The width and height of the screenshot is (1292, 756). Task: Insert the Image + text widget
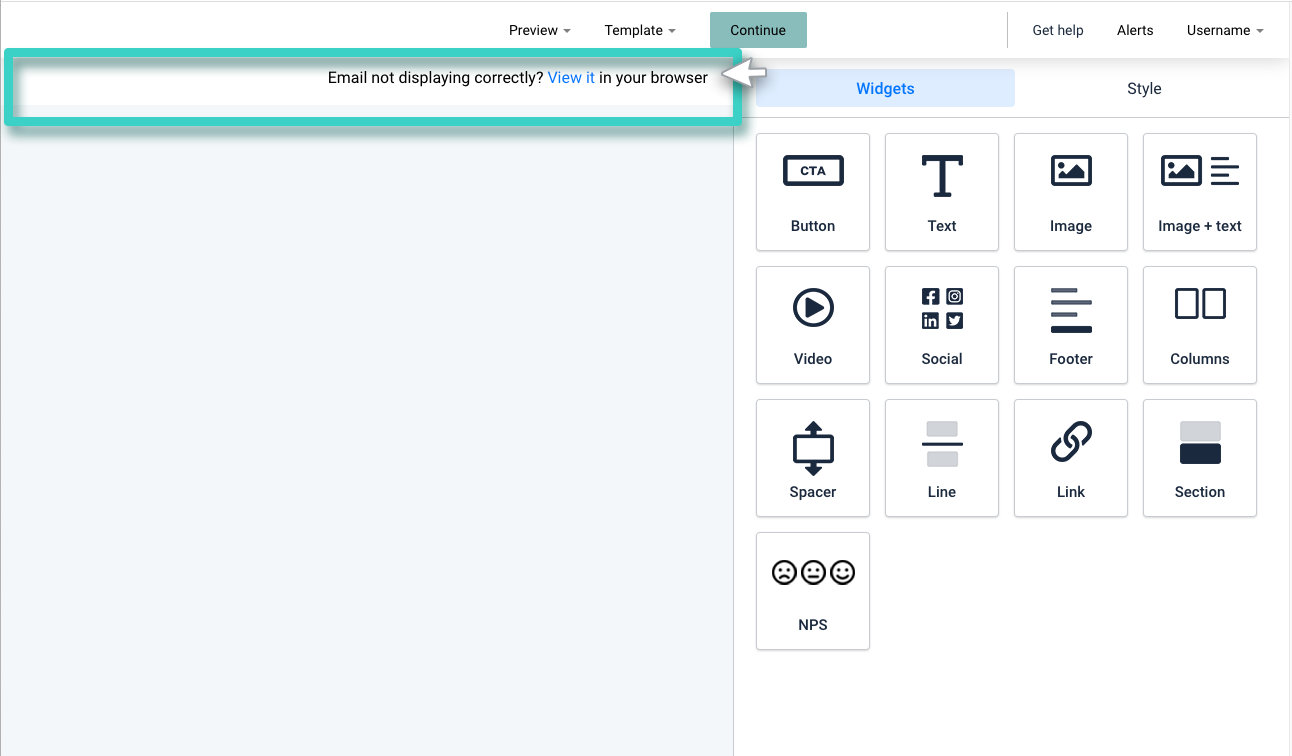point(1200,192)
